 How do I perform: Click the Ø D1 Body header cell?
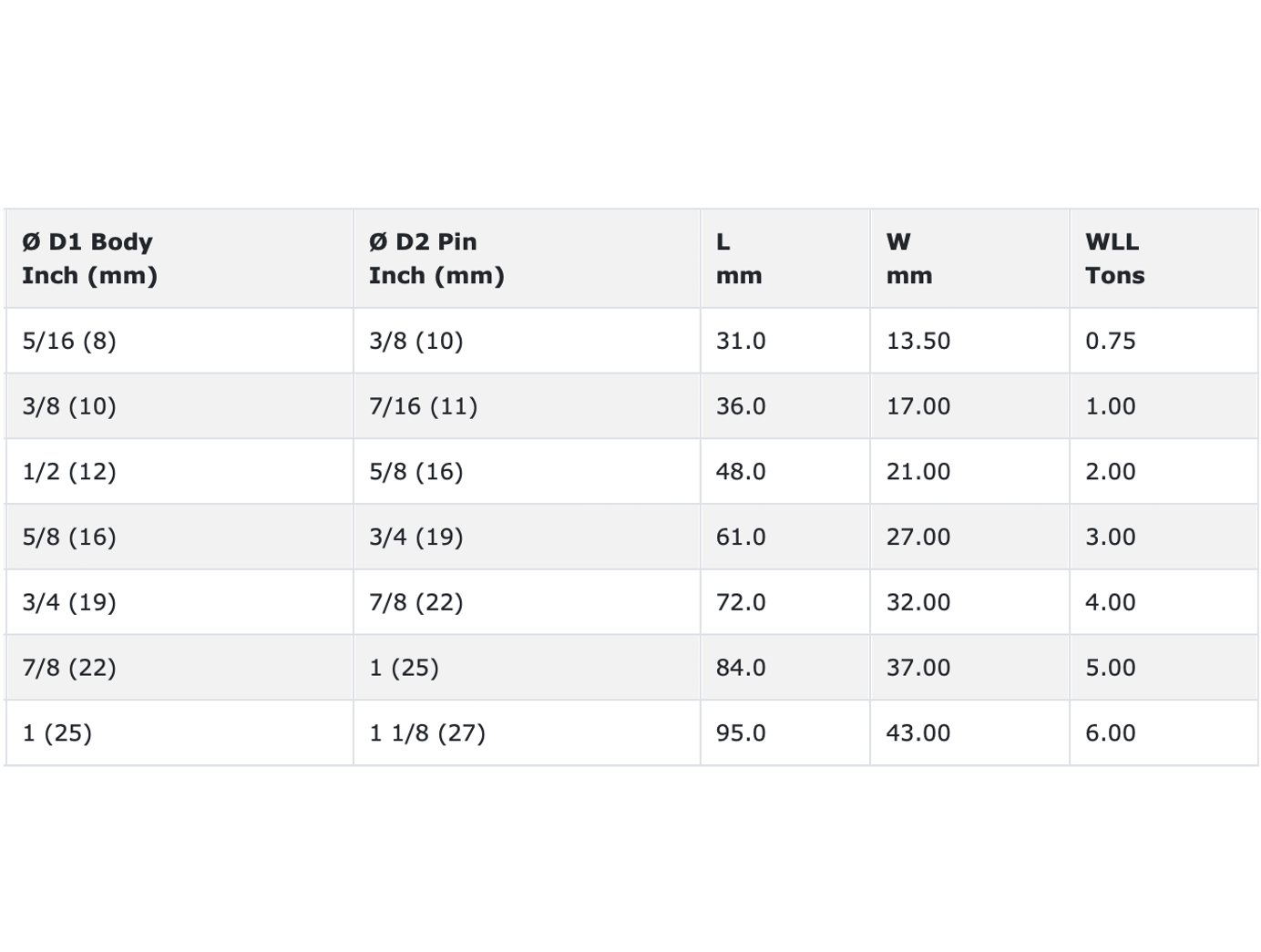click(x=179, y=259)
